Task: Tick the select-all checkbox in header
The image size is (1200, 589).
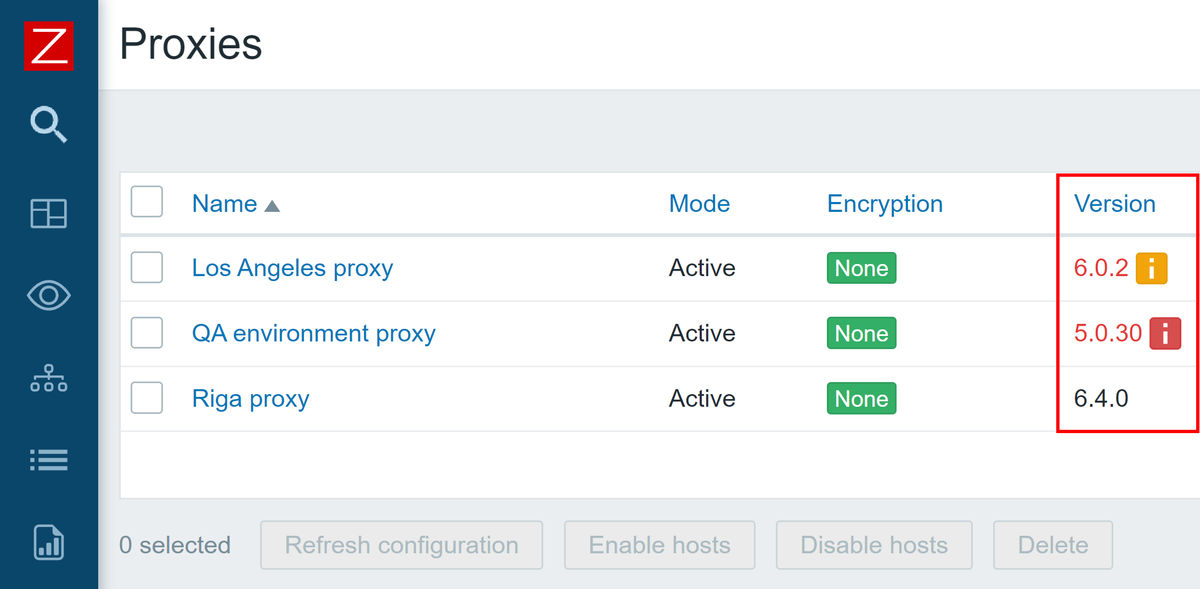Action: tap(147, 202)
